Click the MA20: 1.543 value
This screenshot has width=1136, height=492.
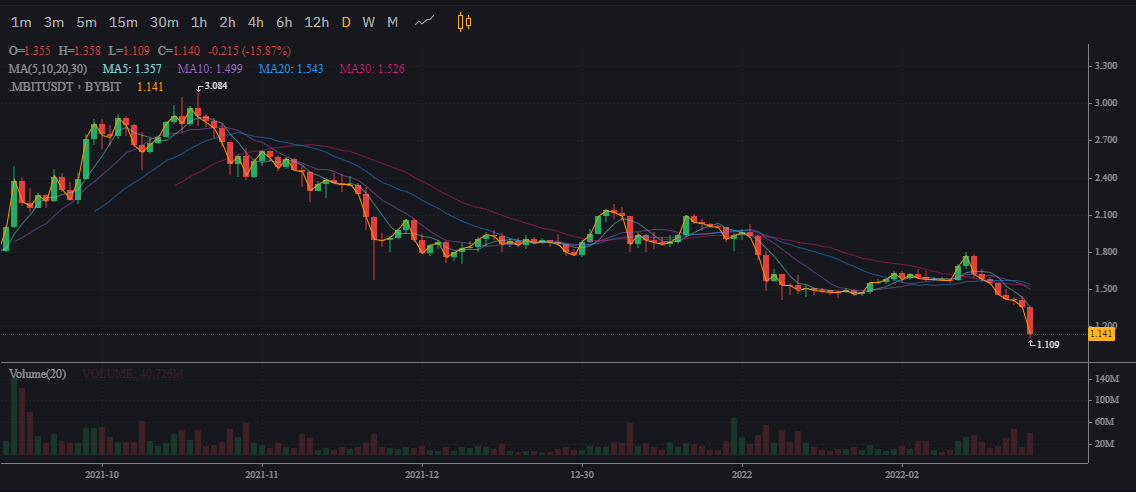click(291, 69)
